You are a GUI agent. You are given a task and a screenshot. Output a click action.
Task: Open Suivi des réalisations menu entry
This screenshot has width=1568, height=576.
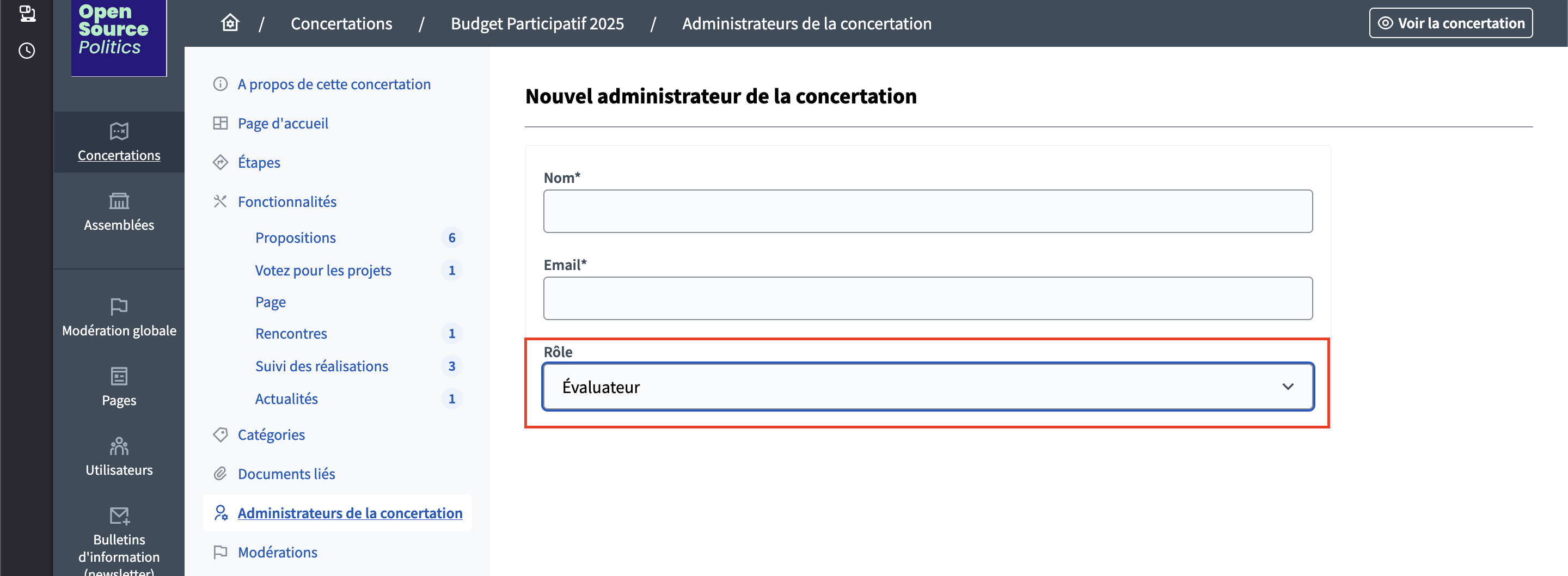click(321, 366)
